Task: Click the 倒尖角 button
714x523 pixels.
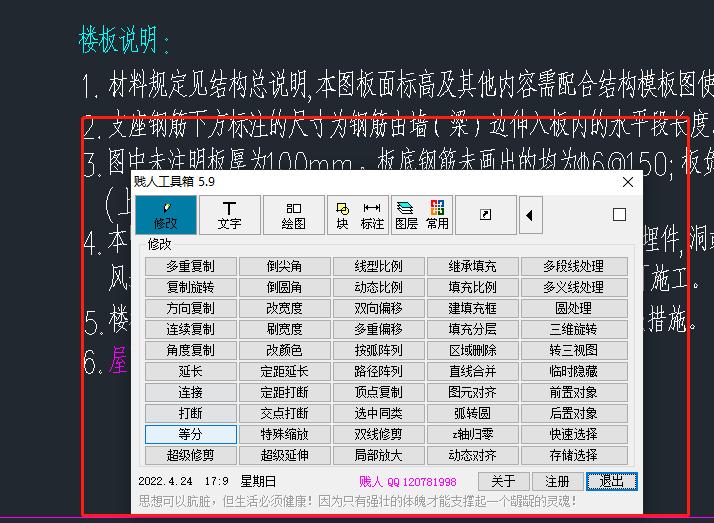Action: 285,266
